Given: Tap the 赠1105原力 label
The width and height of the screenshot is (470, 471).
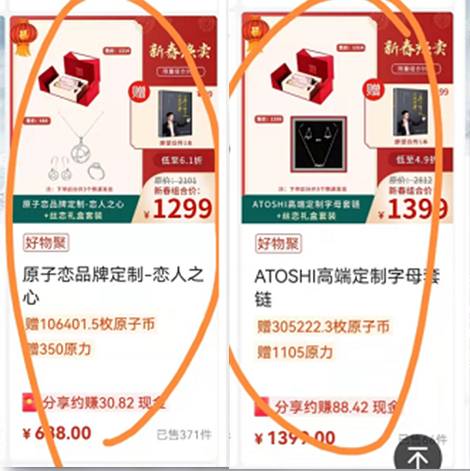Looking at the screenshot, I should coord(295,352).
